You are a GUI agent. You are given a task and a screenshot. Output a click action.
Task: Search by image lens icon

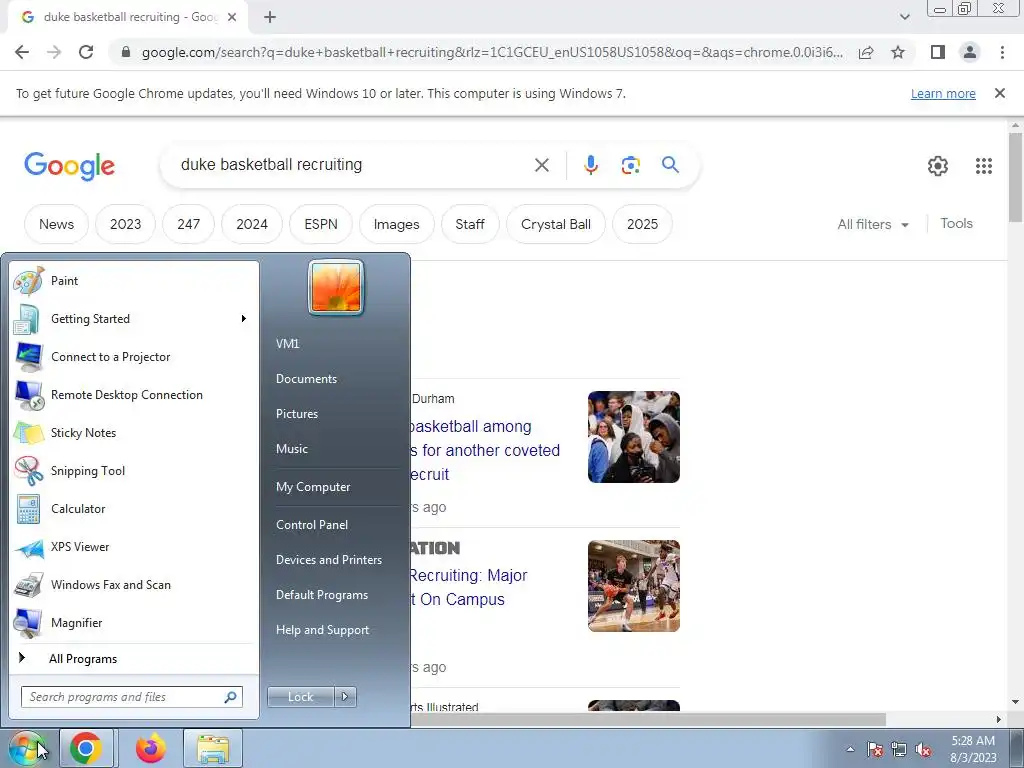(x=630, y=165)
